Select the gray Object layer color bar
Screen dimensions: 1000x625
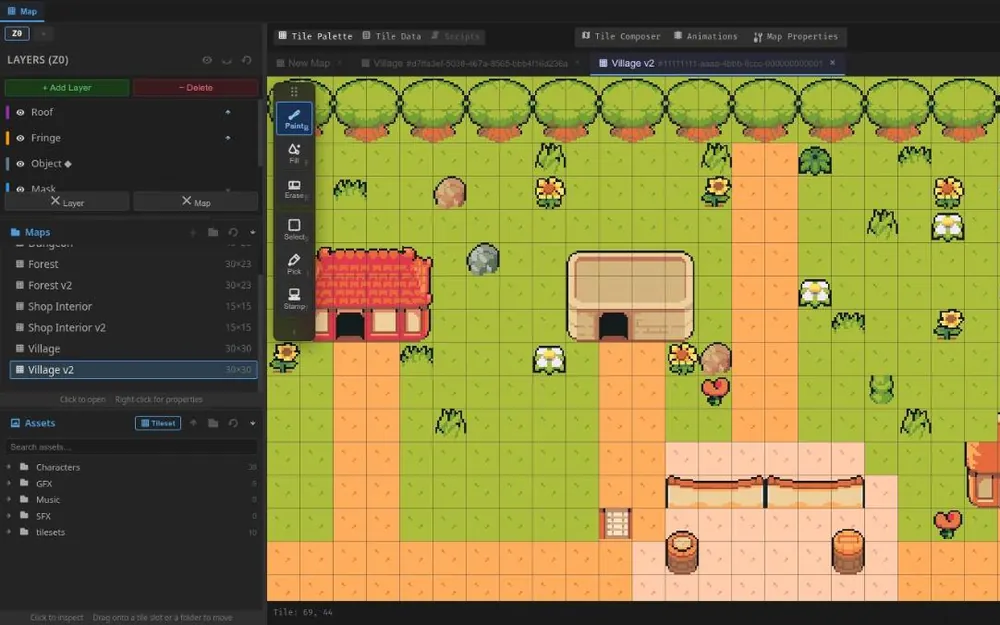pyautogui.click(x=7, y=164)
